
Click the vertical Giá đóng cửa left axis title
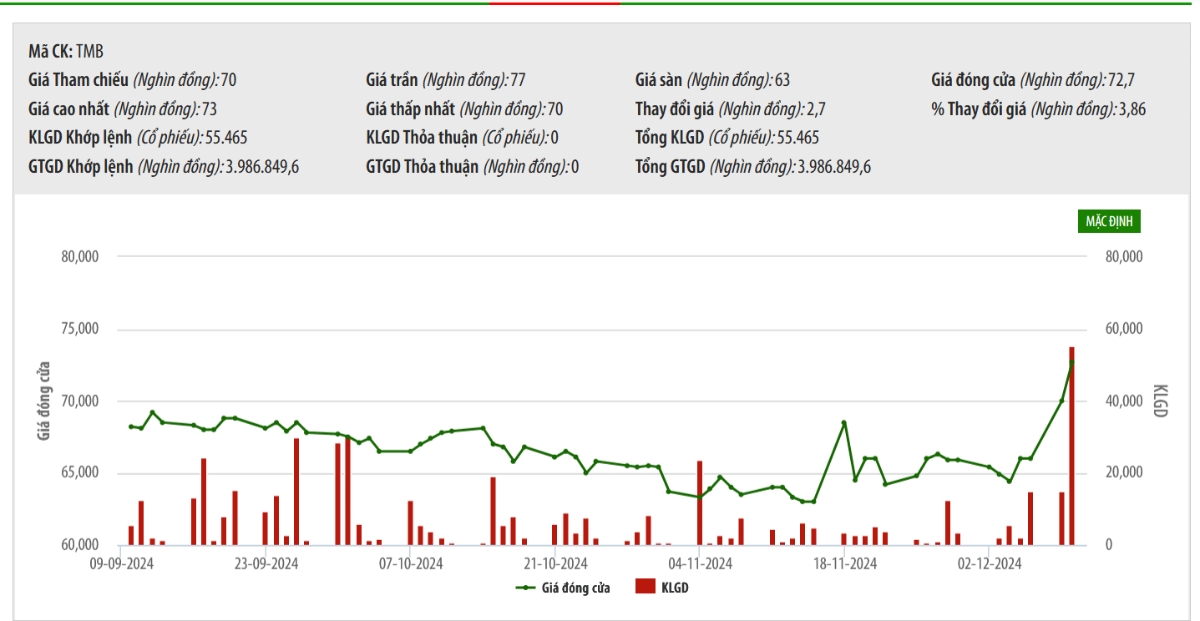[x=44, y=401]
